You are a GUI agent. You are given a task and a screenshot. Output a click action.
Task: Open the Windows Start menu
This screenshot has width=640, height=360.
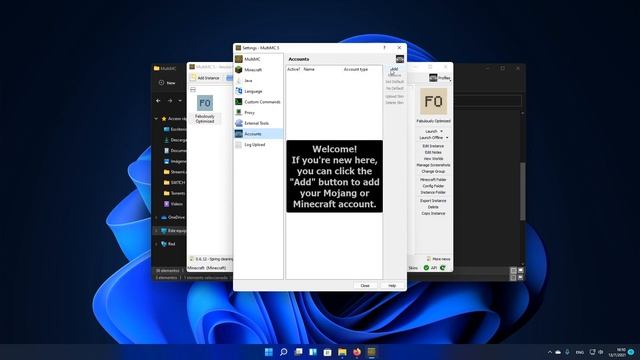click(269, 352)
